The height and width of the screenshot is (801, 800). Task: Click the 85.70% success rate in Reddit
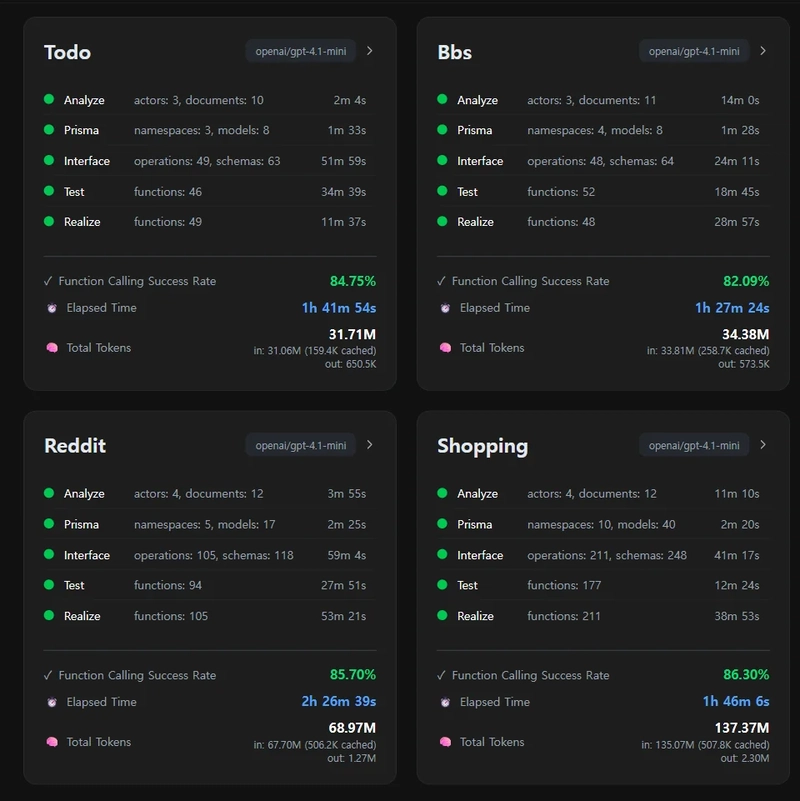pos(353,675)
